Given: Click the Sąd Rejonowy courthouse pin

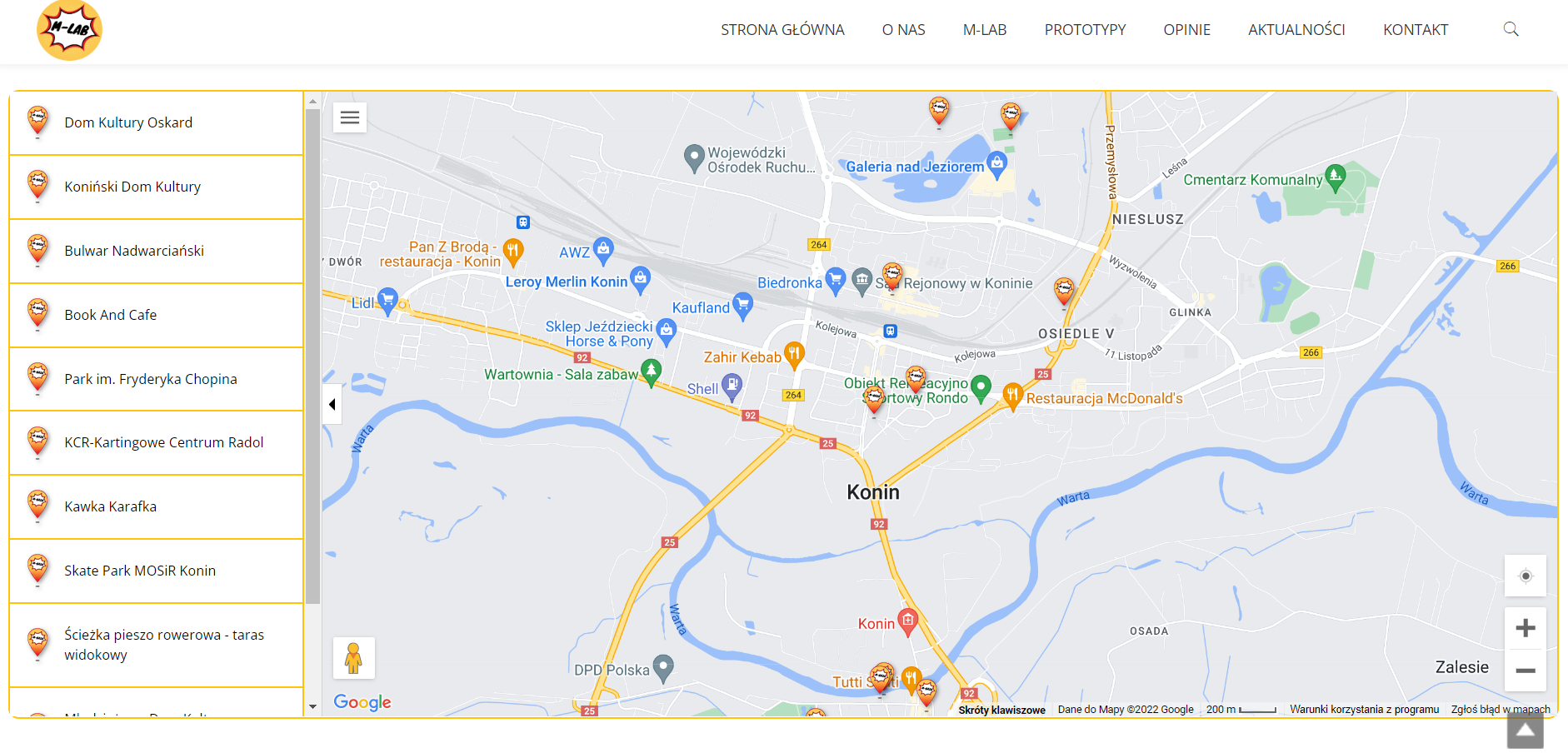Looking at the screenshot, I should point(862,280).
